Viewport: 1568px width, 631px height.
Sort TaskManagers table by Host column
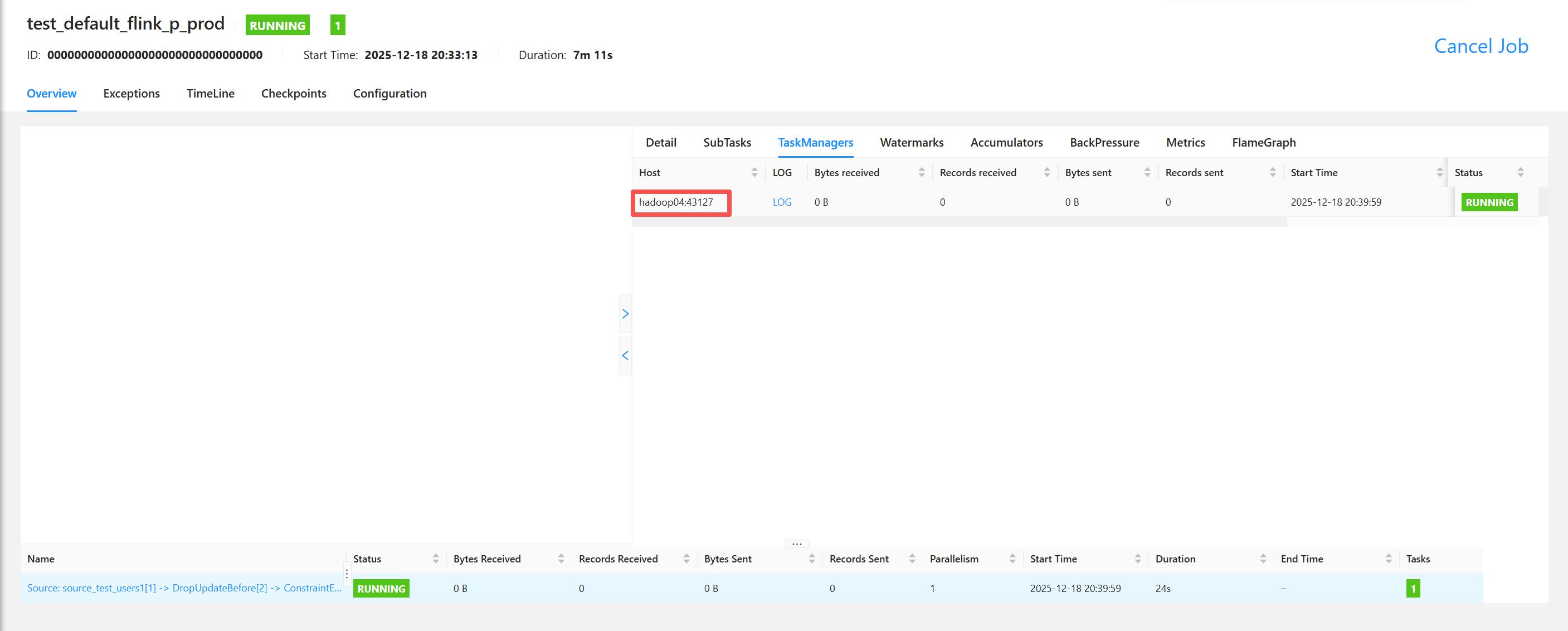pos(754,172)
